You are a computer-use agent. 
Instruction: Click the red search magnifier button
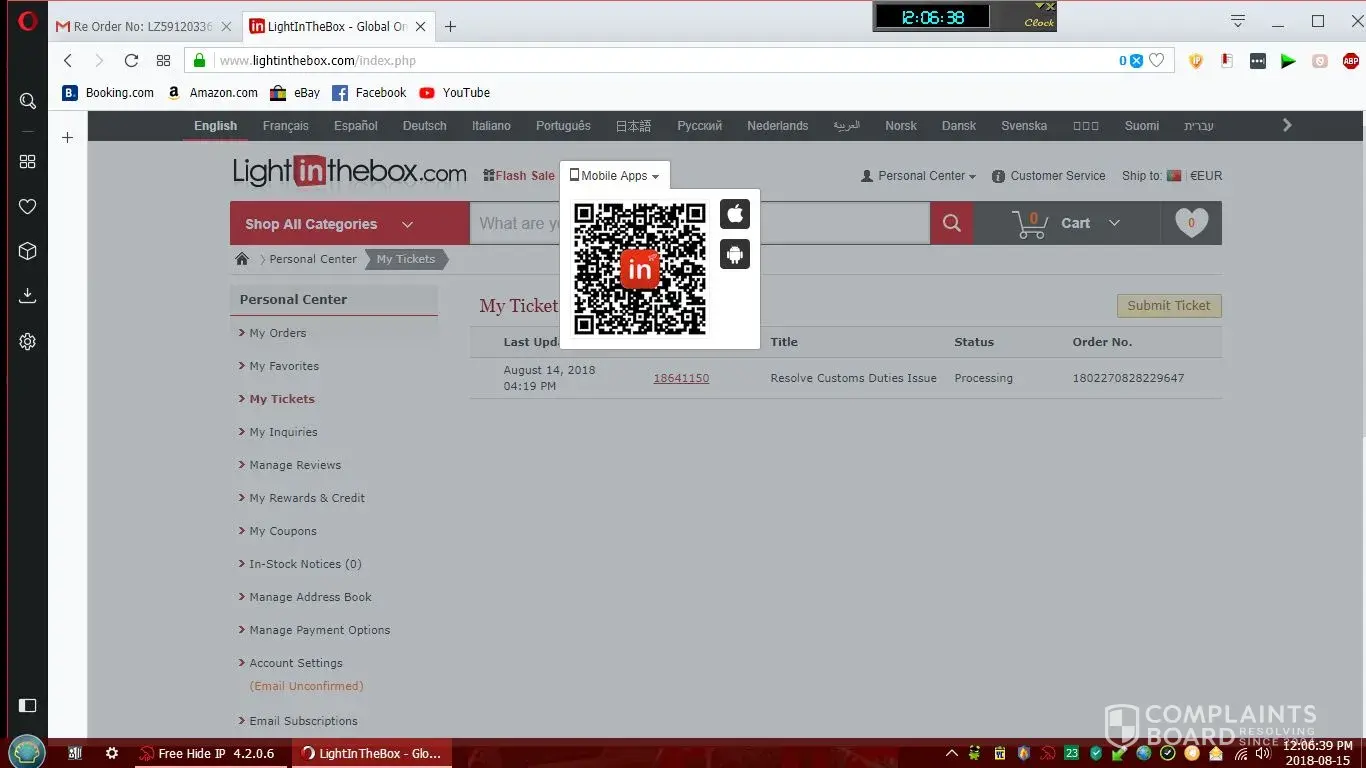pos(951,223)
